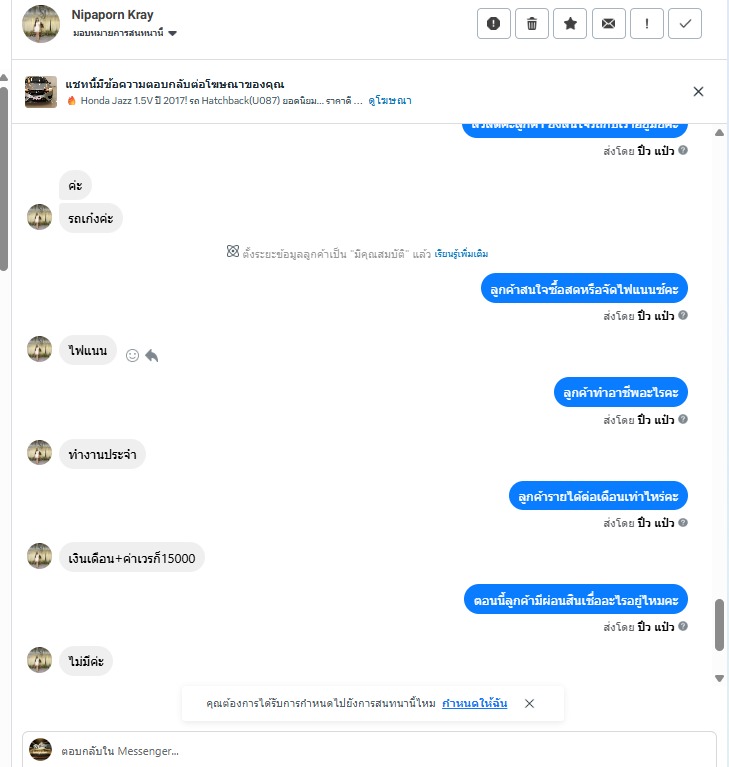
Task: Open the Honda Jazz ad thumbnail
Action: 41,91
